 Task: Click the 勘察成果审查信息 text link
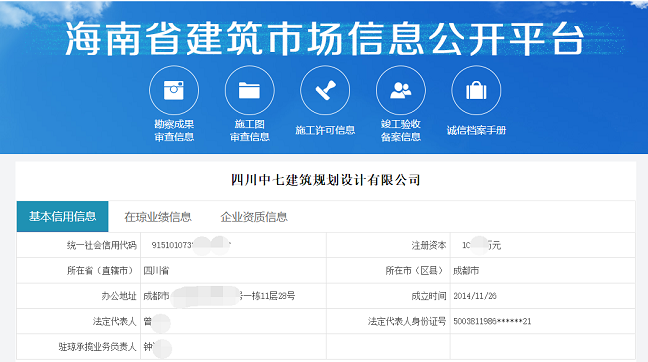coord(174,131)
